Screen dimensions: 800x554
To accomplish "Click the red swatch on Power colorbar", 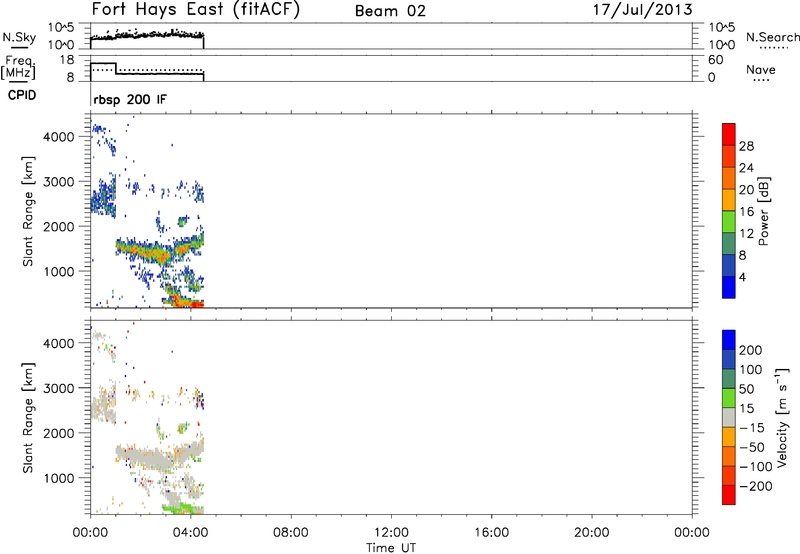I will (x=729, y=134).
